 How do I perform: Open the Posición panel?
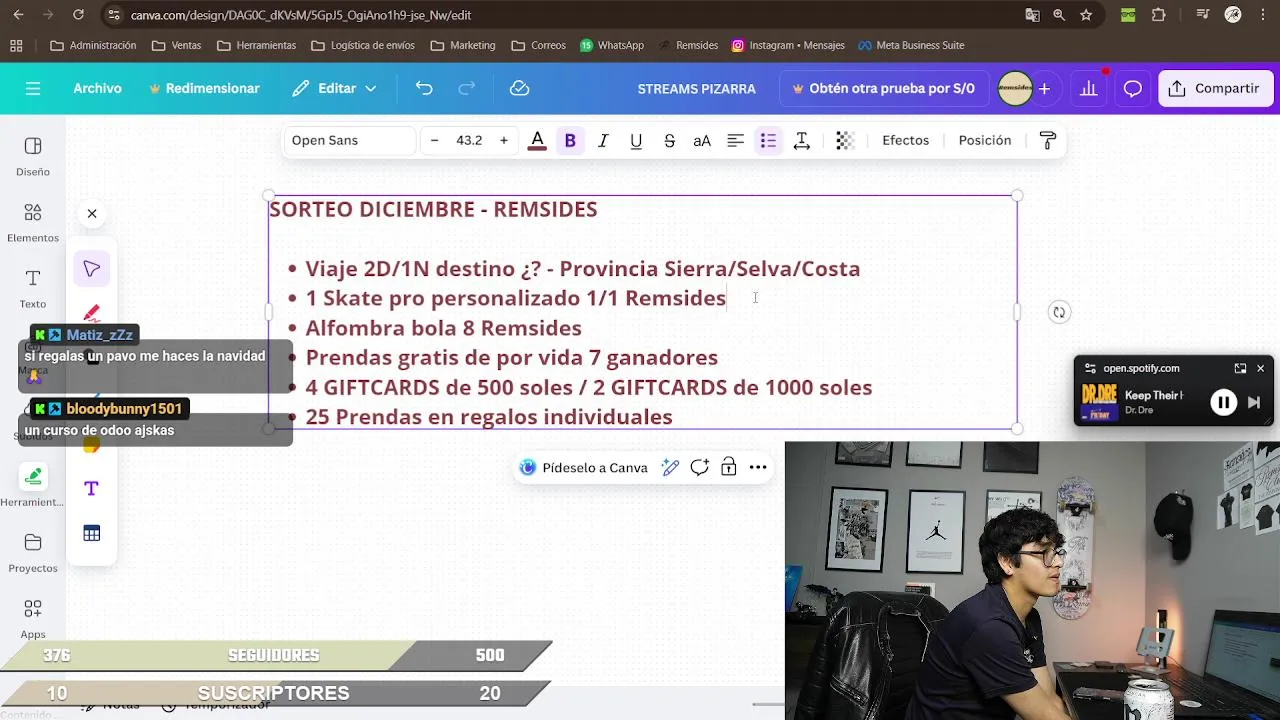coord(985,140)
